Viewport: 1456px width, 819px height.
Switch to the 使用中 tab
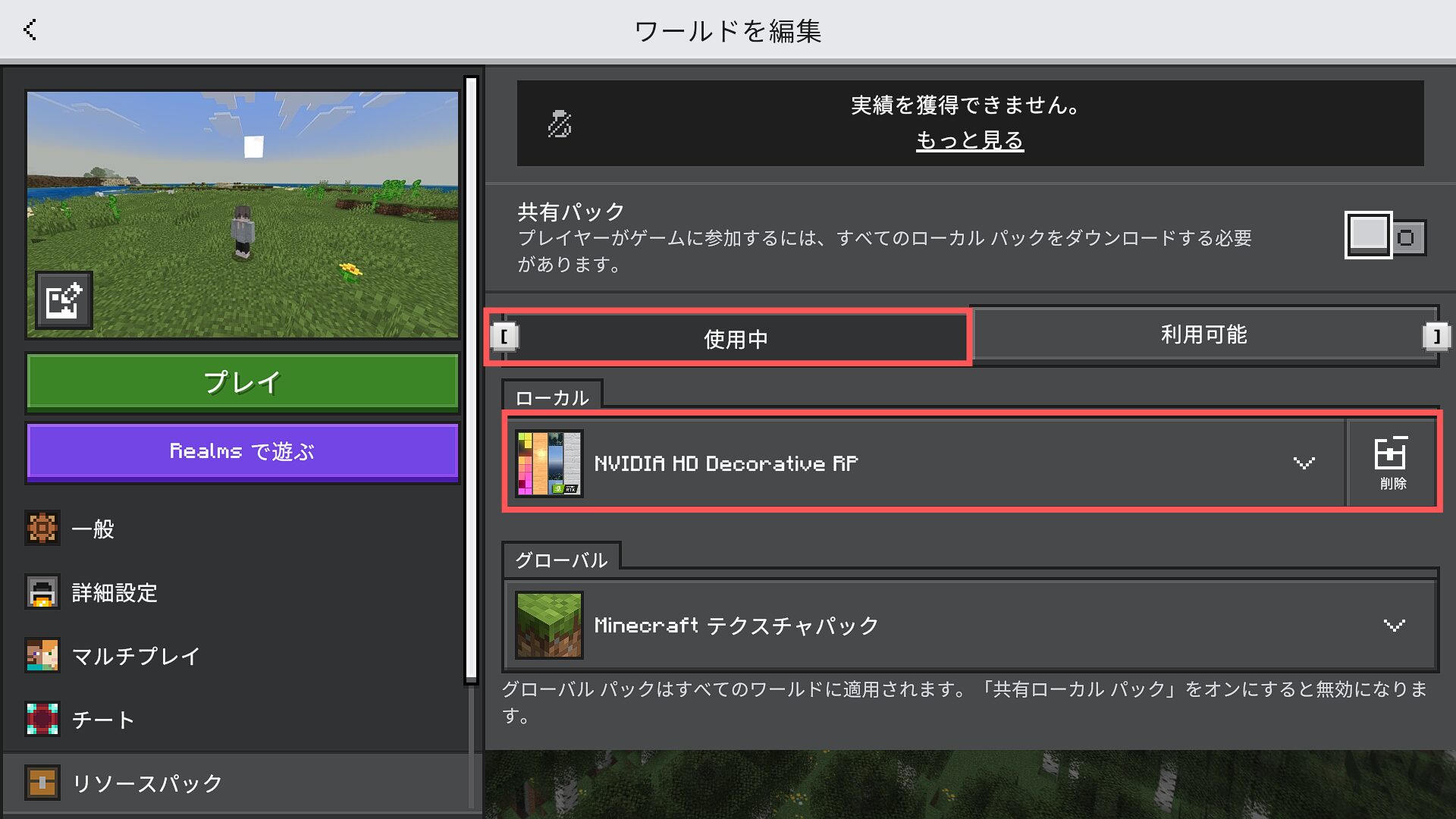tap(735, 338)
